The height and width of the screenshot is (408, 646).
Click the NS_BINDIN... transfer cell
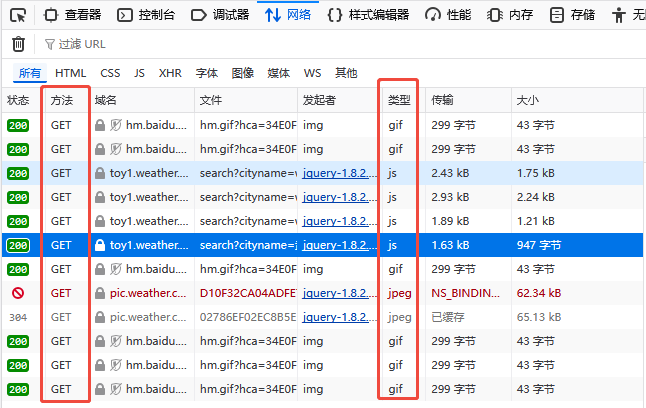(x=466, y=293)
